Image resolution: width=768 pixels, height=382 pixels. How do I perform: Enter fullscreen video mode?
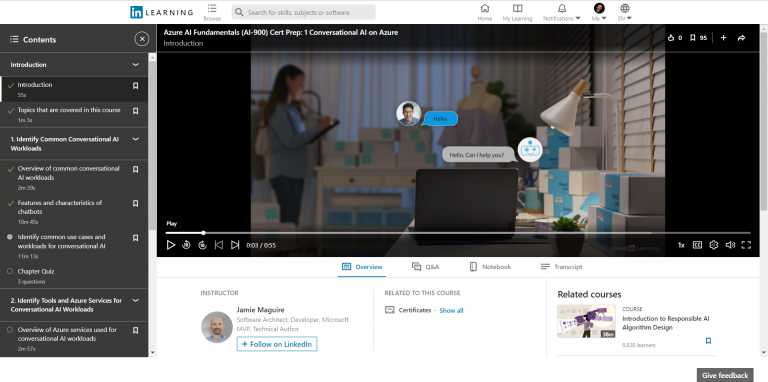746,245
